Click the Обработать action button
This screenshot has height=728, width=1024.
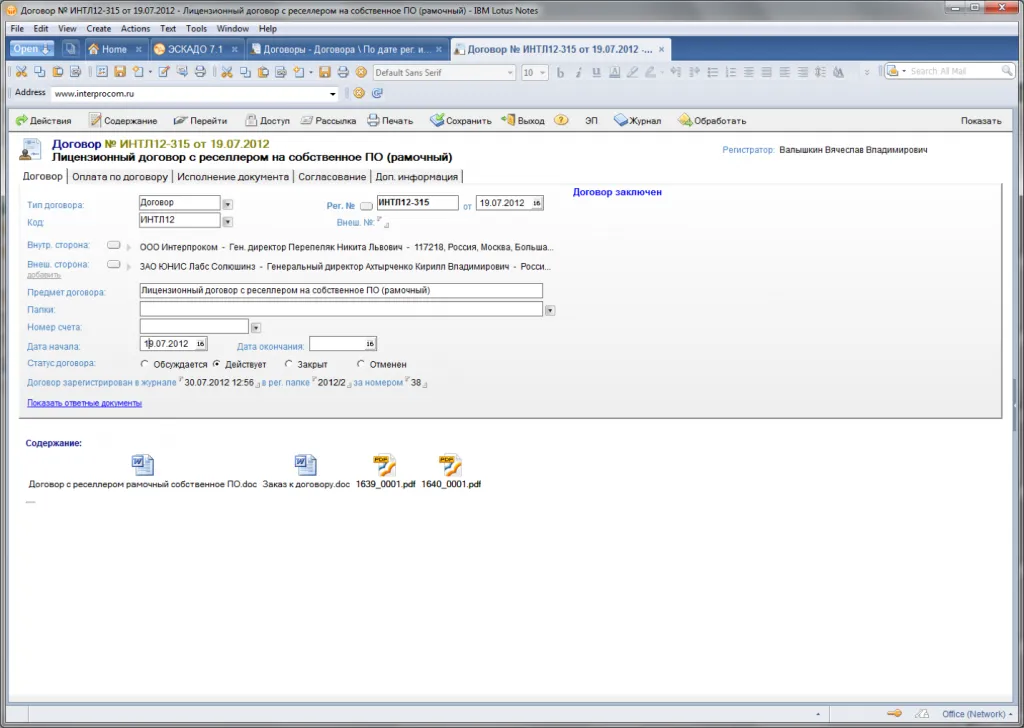pyautogui.click(x=712, y=121)
